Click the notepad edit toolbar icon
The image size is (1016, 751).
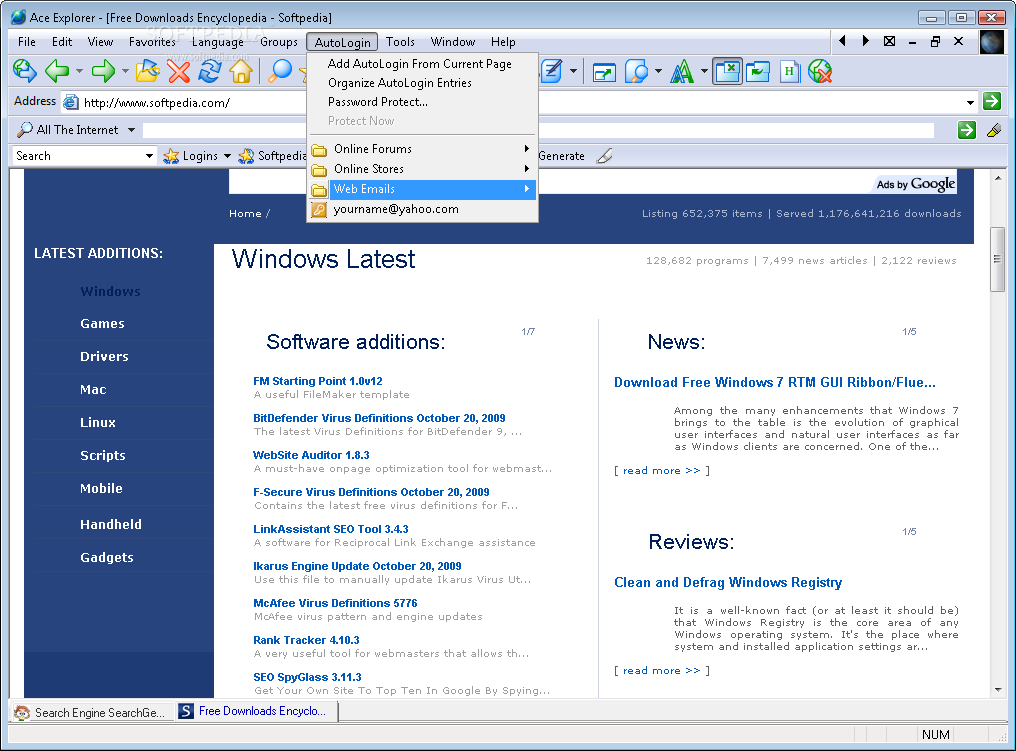pyautogui.click(x=551, y=71)
